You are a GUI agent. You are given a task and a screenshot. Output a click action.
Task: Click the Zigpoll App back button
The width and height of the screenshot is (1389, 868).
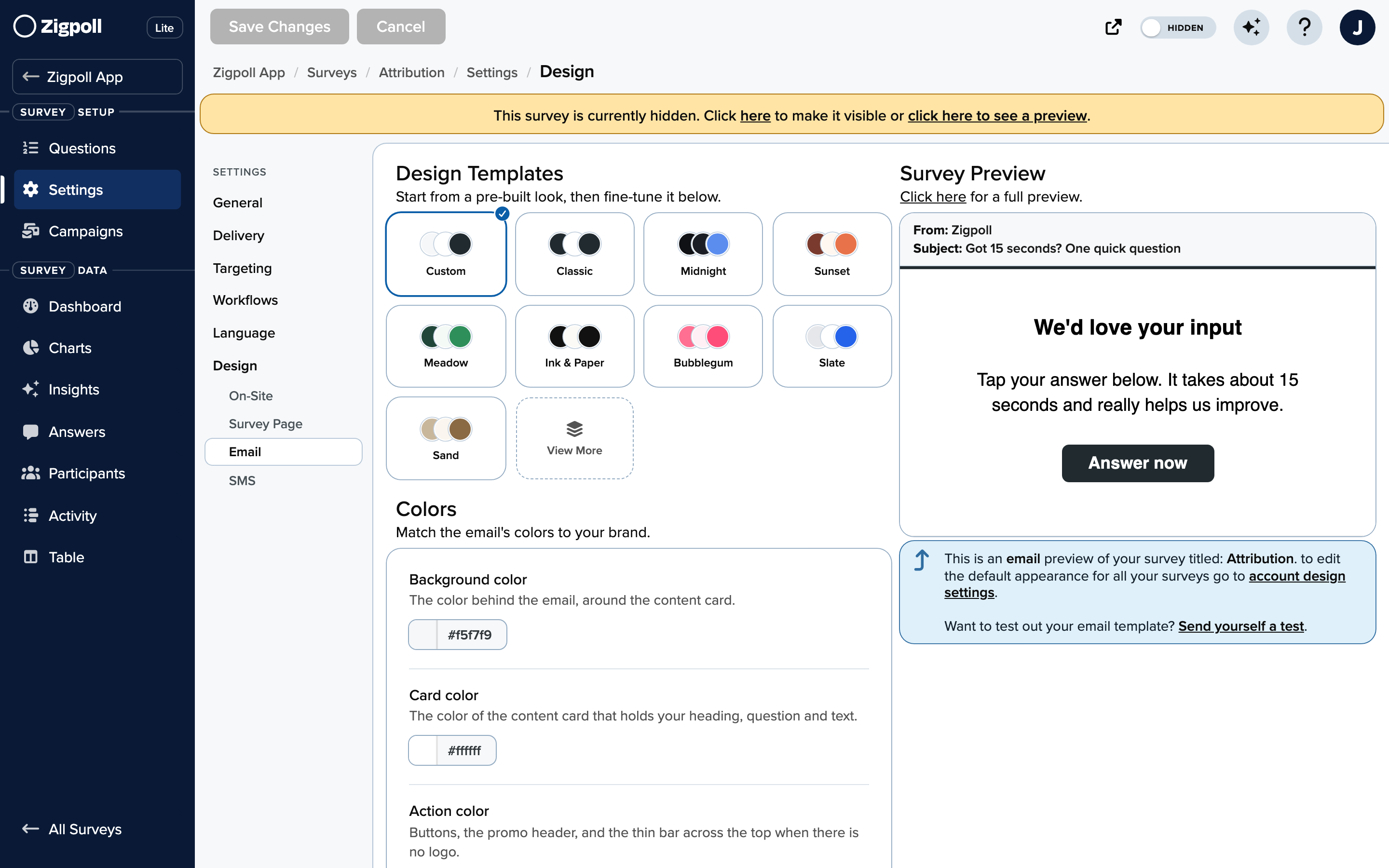point(97,76)
